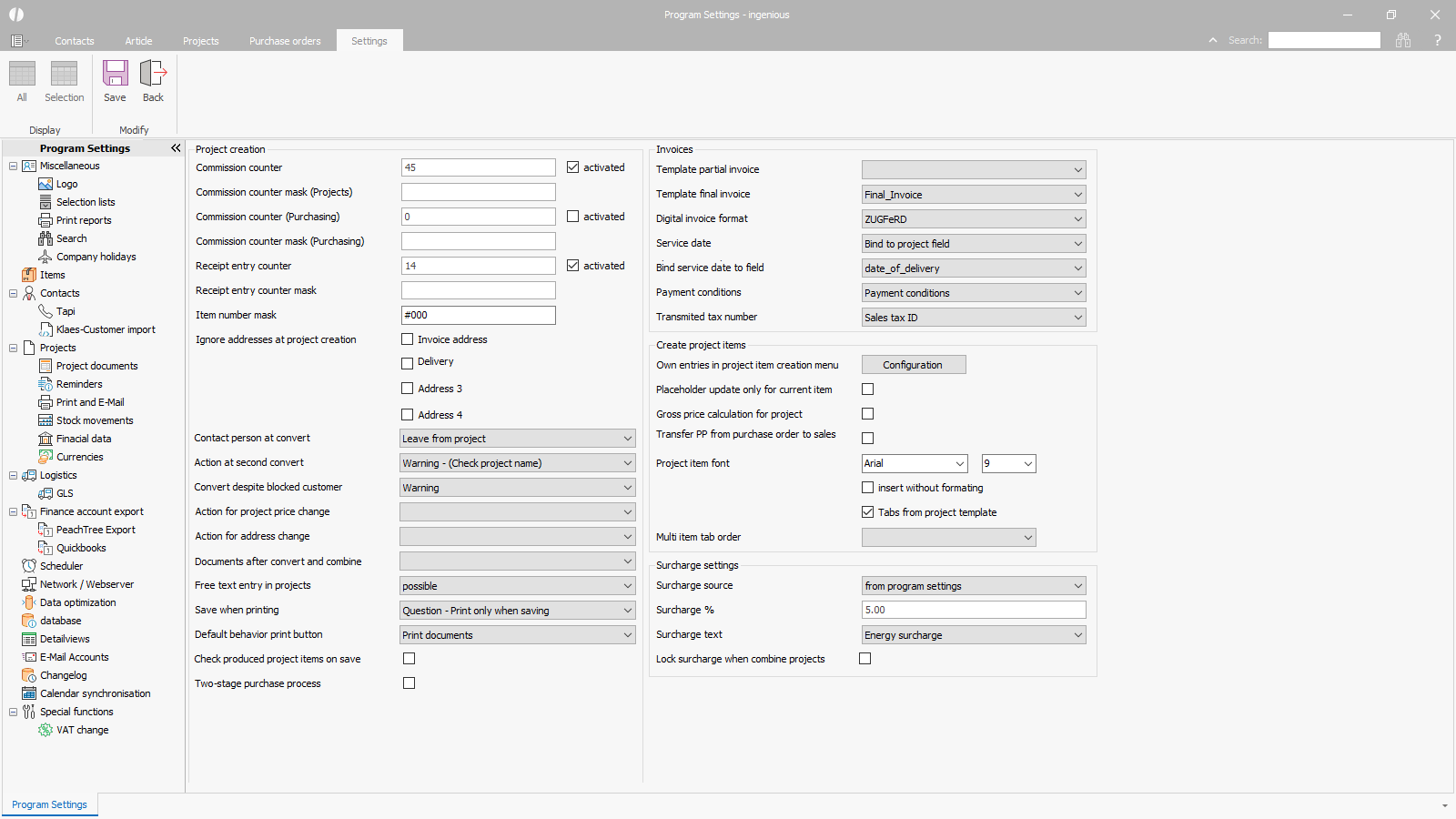Image resolution: width=1456 pixels, height=819 pixels.
Task: Open the Changelog tree entry icon
Action: click(x=29, y=675)
